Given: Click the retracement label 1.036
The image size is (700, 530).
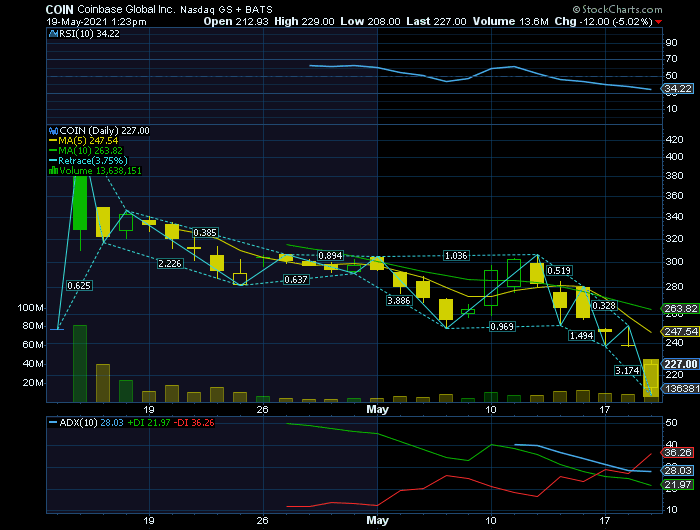Looking at the screenshot, I should [x=456, y=256].
